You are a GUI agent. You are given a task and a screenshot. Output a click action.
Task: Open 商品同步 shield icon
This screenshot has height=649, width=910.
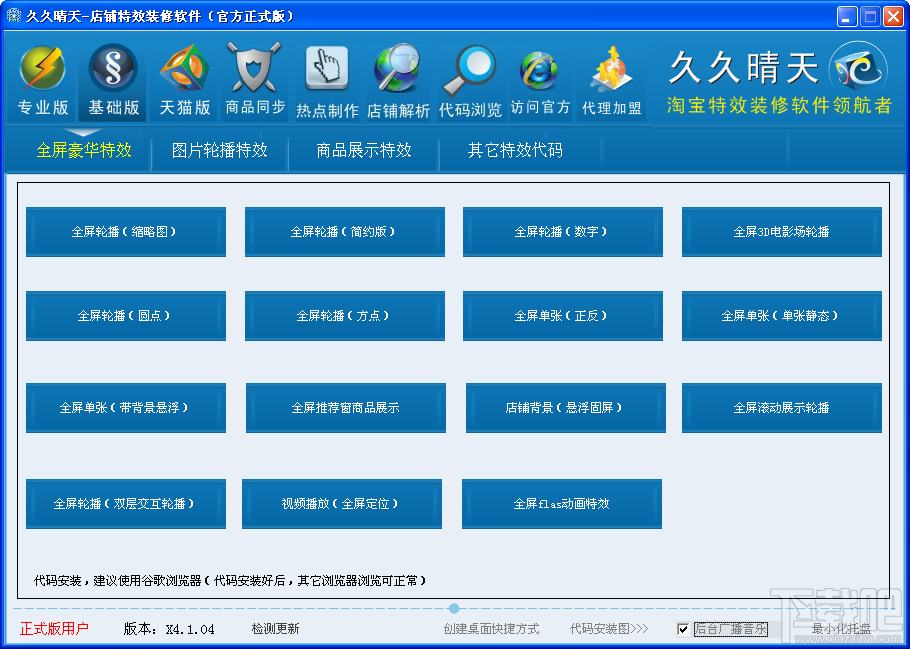254,67
